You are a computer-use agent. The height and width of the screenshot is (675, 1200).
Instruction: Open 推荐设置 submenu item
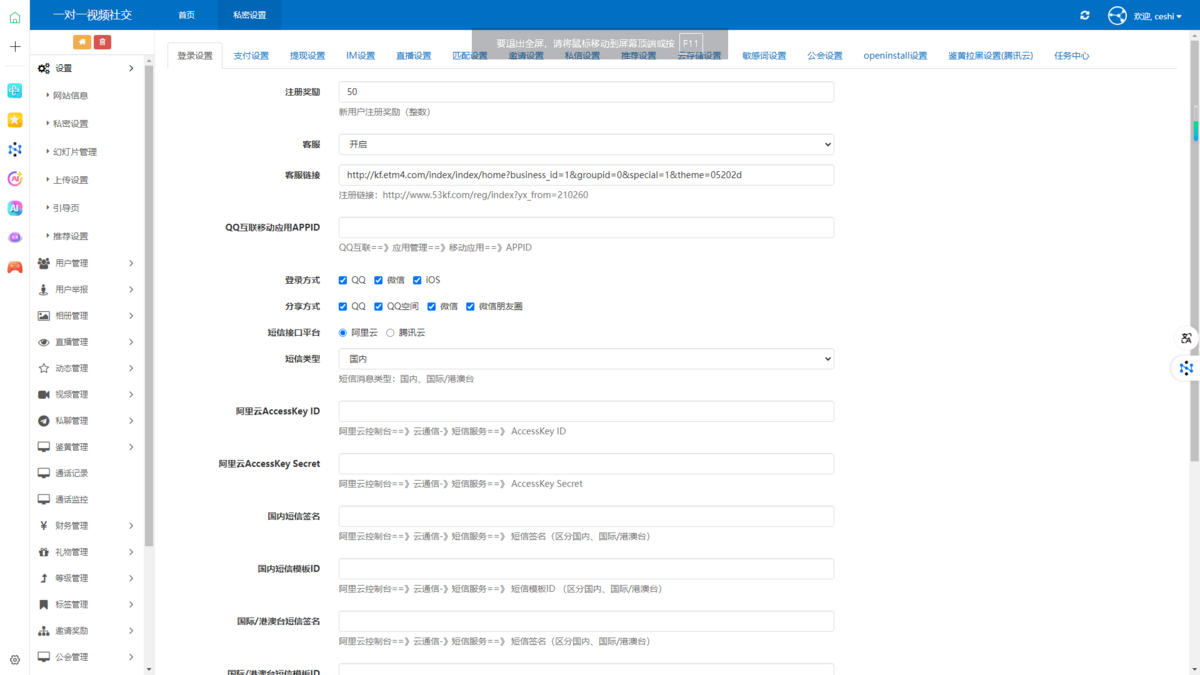point(70,236)
